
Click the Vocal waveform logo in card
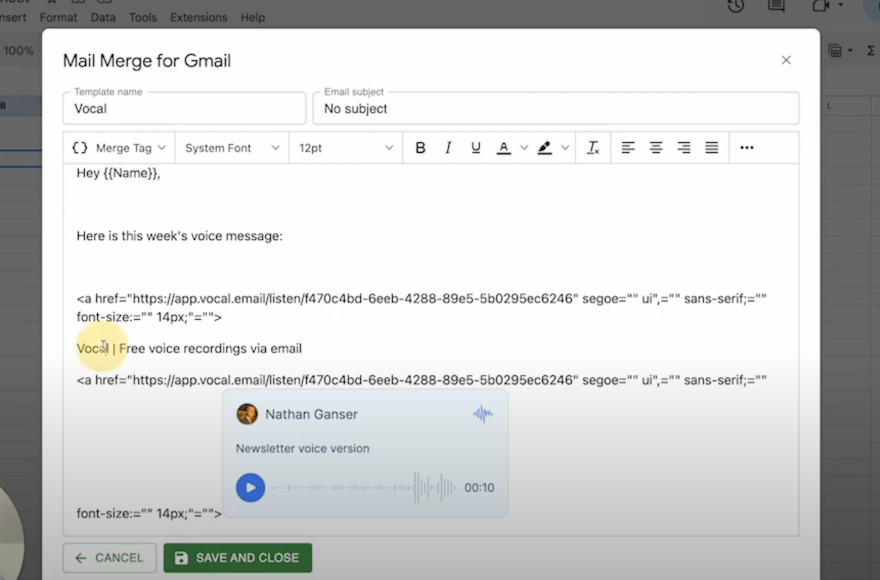click(x=483, y=414)
